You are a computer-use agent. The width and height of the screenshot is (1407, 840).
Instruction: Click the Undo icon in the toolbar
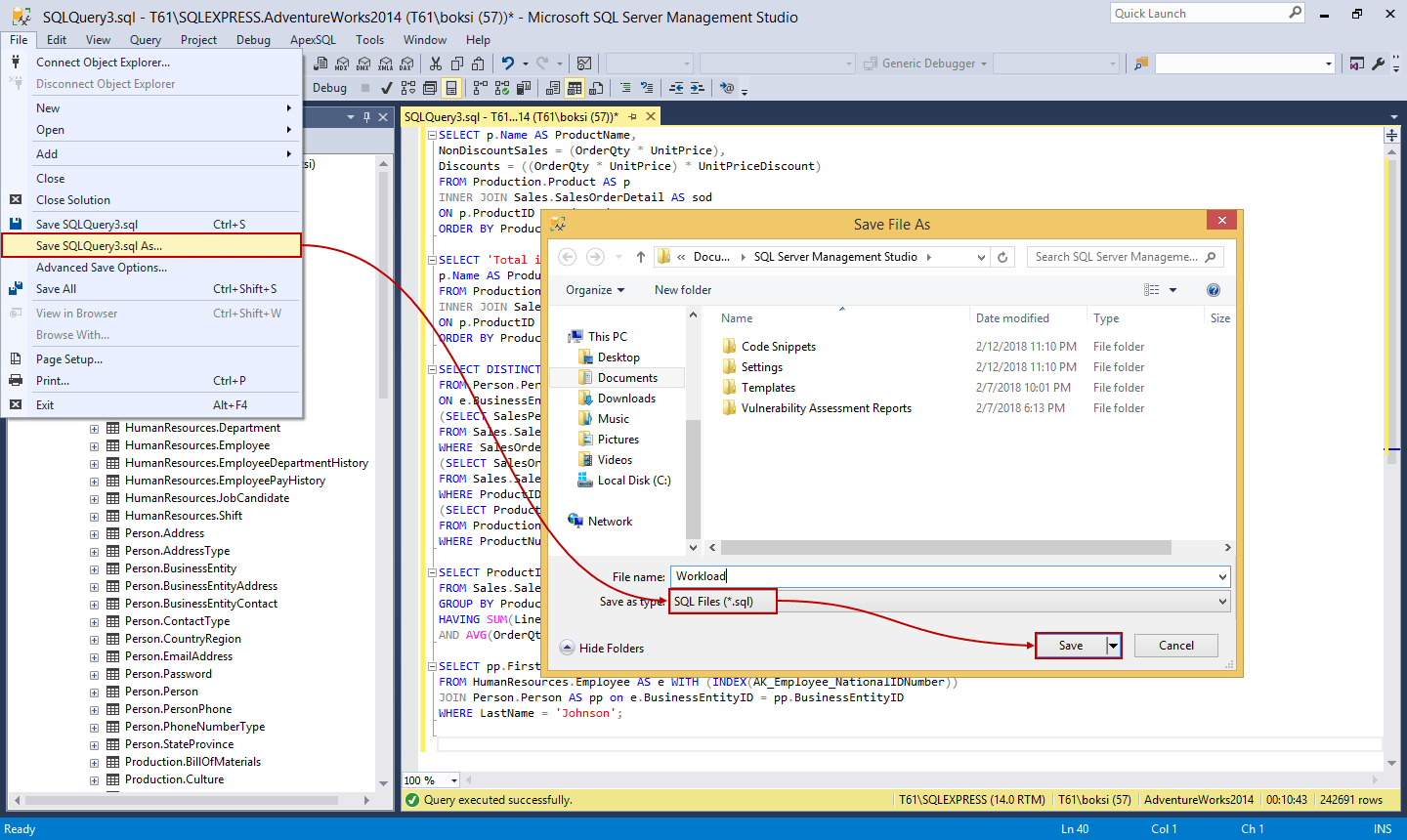tap(507, 63)
